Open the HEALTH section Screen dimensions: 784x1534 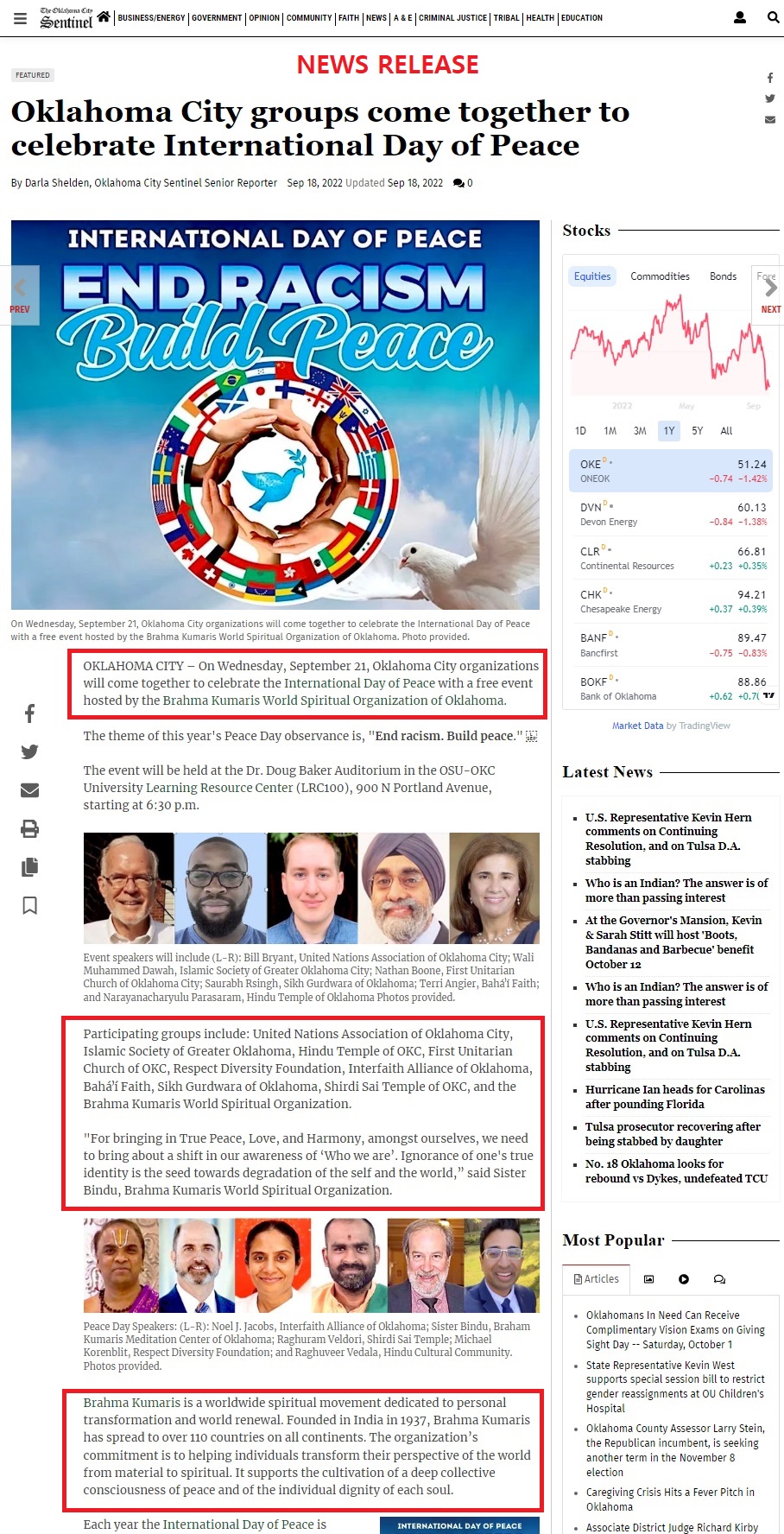coord(541,17)
